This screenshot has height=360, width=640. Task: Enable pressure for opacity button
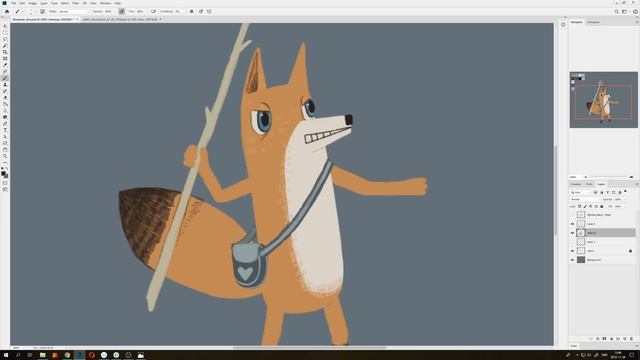(122, 11)
